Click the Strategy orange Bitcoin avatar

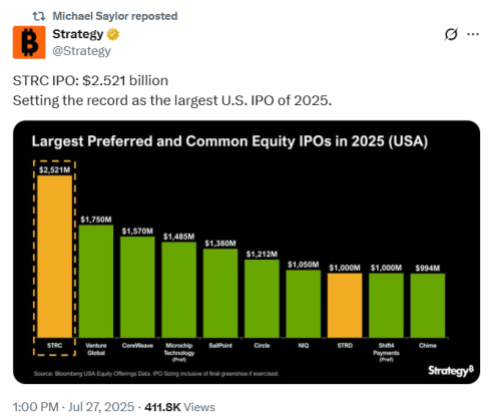(29, 42)
